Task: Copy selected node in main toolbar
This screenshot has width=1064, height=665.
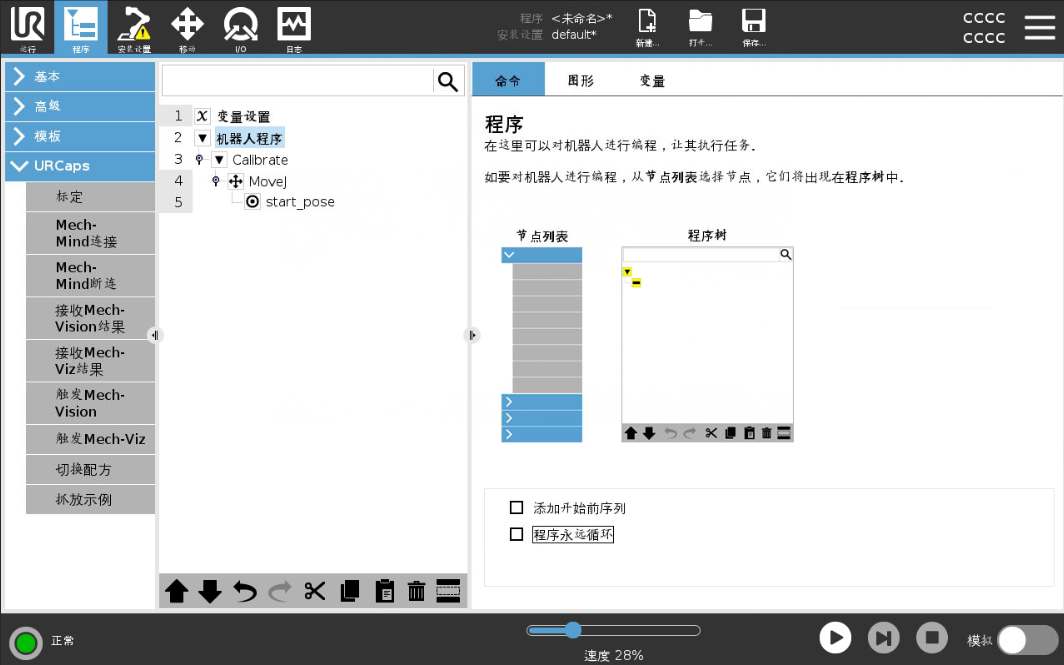Action: pos(350,591)
